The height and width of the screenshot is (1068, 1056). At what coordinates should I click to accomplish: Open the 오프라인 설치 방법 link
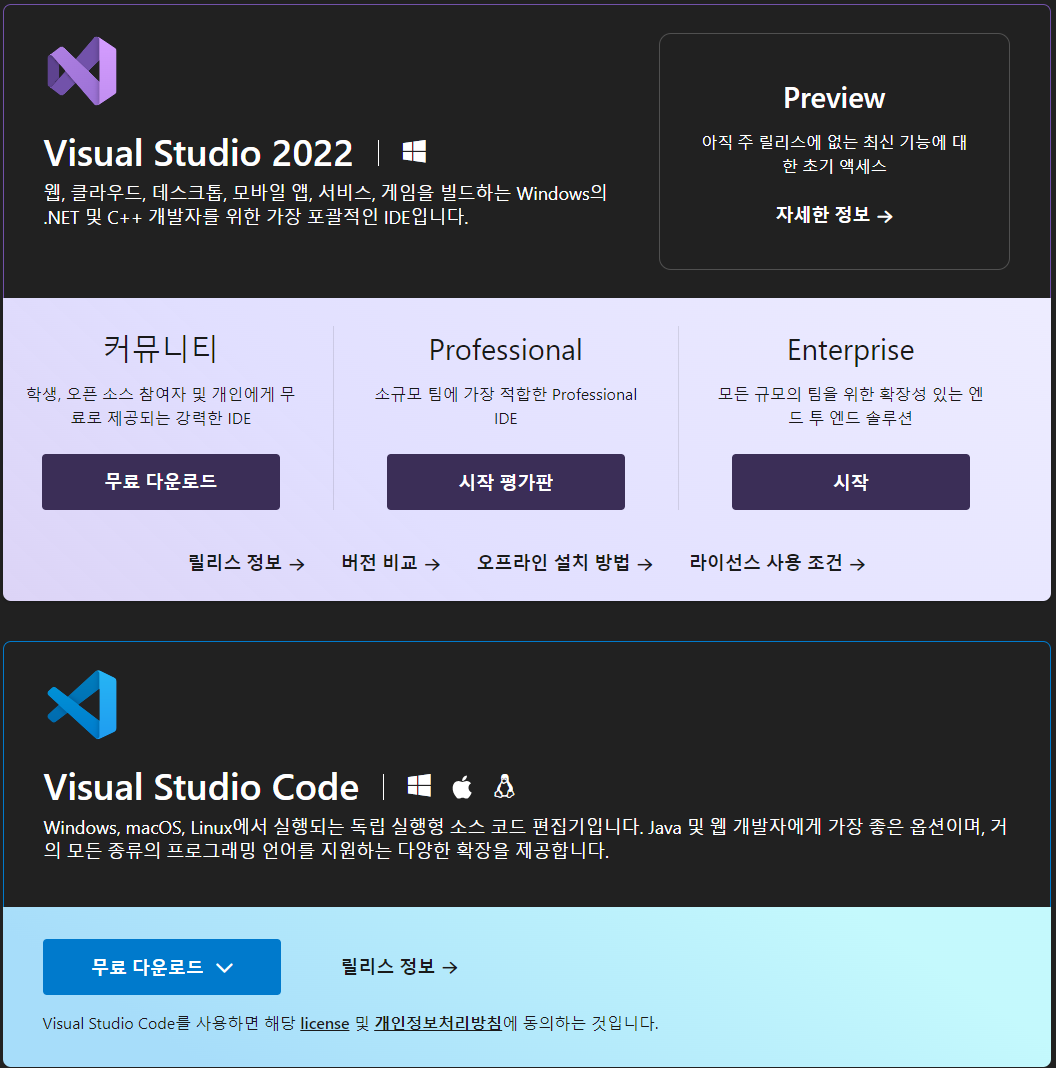pos(565,563)
